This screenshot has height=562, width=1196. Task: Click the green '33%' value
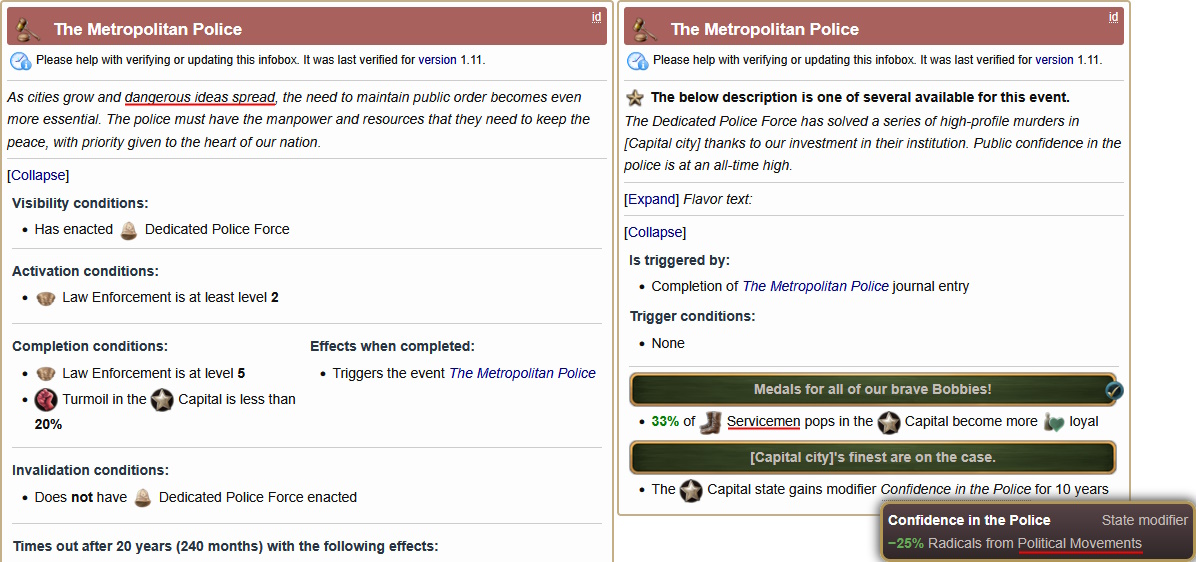(664, 422)
